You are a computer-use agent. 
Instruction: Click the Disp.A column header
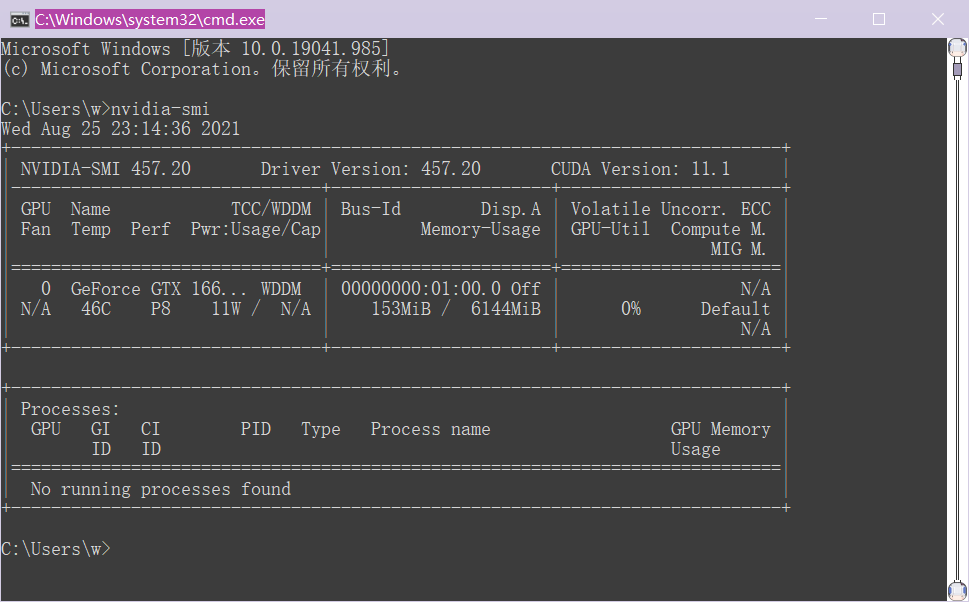(510, 209)
